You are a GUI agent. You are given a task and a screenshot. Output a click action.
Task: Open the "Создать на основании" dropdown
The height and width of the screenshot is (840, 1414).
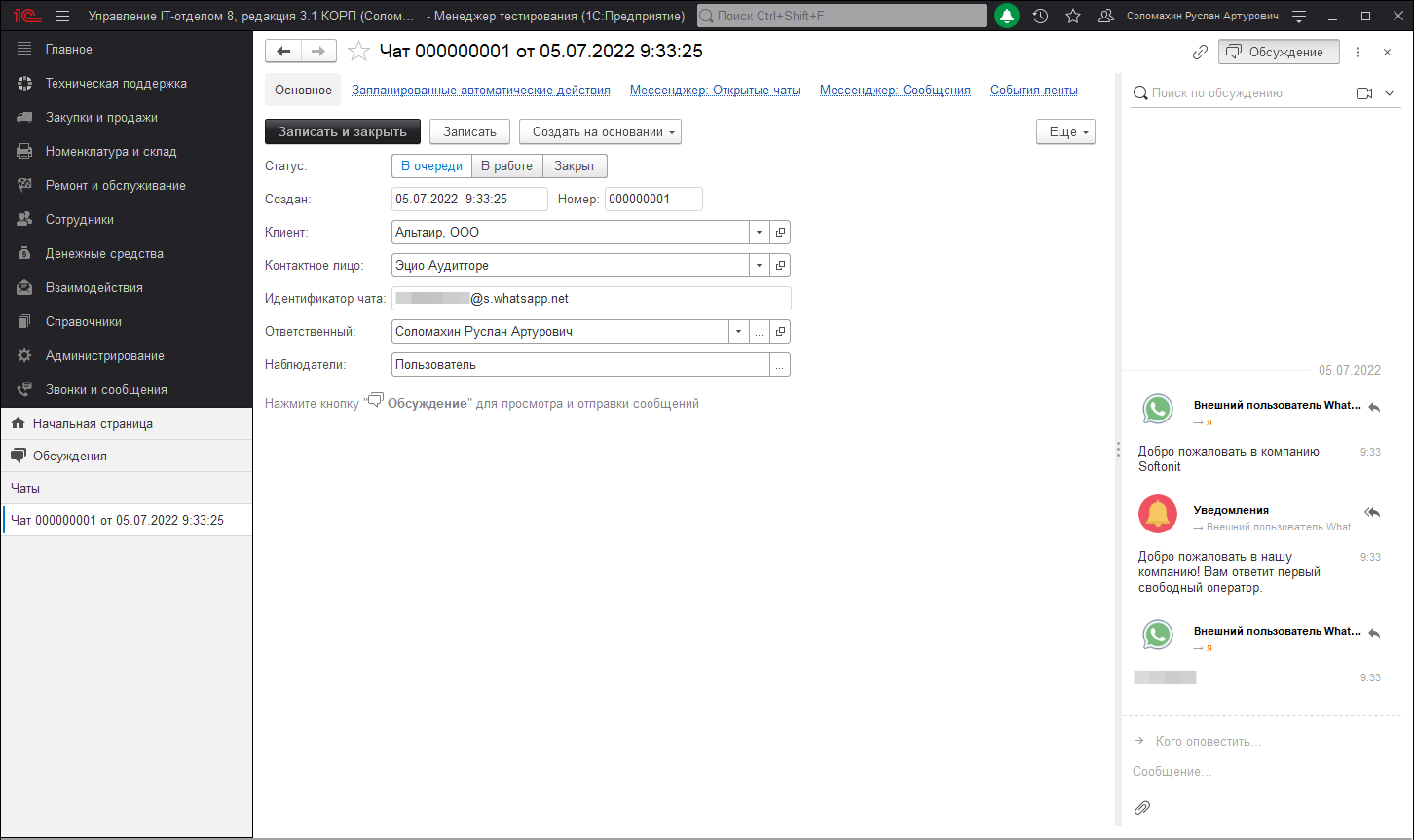tap(600, 132)
